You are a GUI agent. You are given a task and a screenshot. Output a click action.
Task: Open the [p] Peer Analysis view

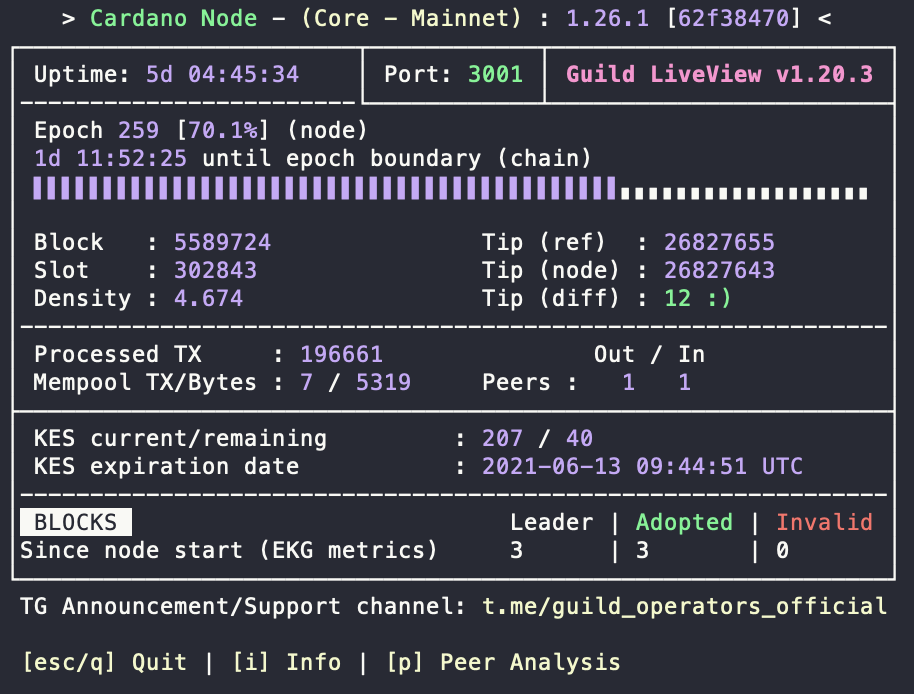504,663
